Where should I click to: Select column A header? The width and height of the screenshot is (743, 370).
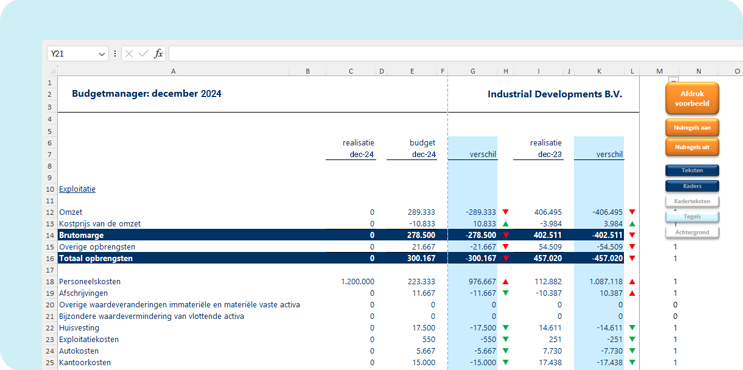[173, 71]
